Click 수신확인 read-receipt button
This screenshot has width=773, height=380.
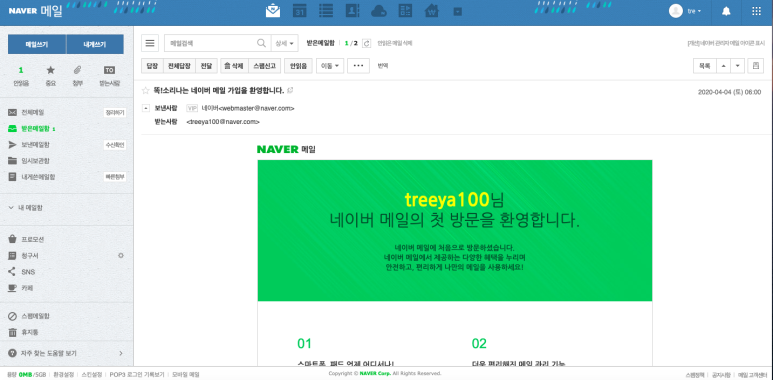[x=114, y=145]
